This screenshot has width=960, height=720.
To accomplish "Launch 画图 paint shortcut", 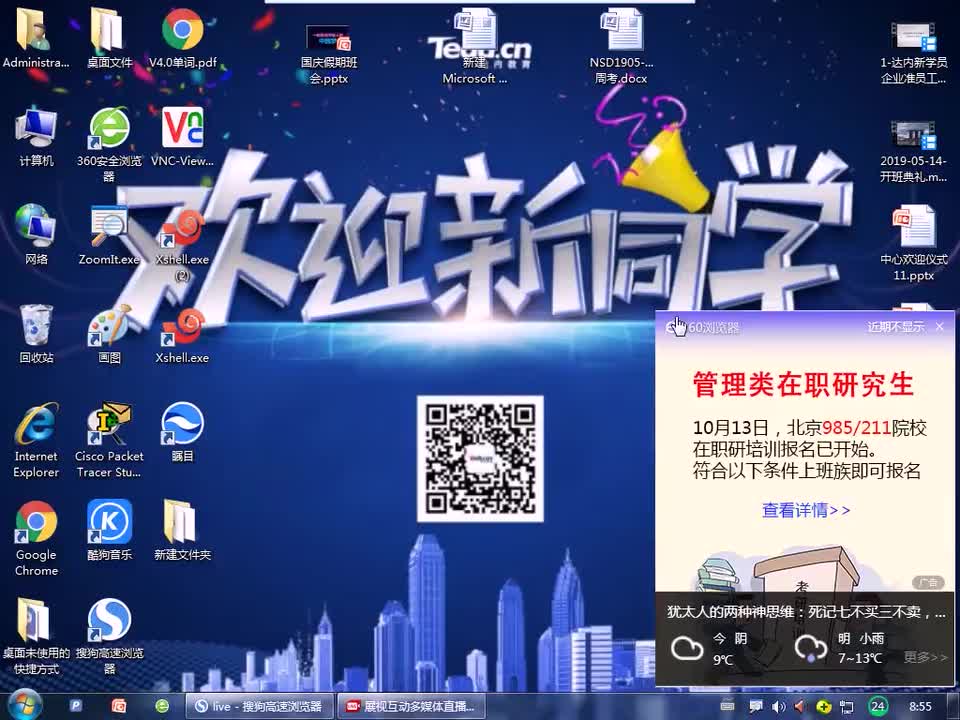I will (x=109, y=334).
